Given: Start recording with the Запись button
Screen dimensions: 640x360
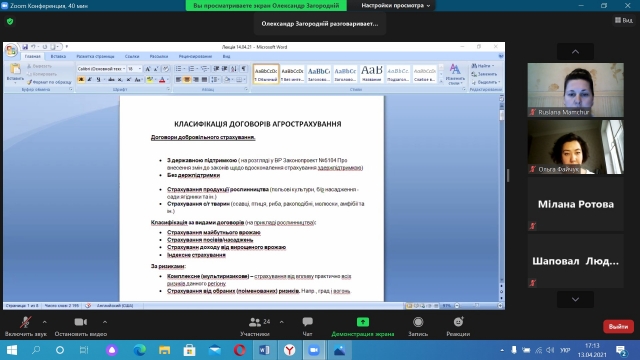Looking at the screenshot, I should pyautogui.click(x=418, y=327).
